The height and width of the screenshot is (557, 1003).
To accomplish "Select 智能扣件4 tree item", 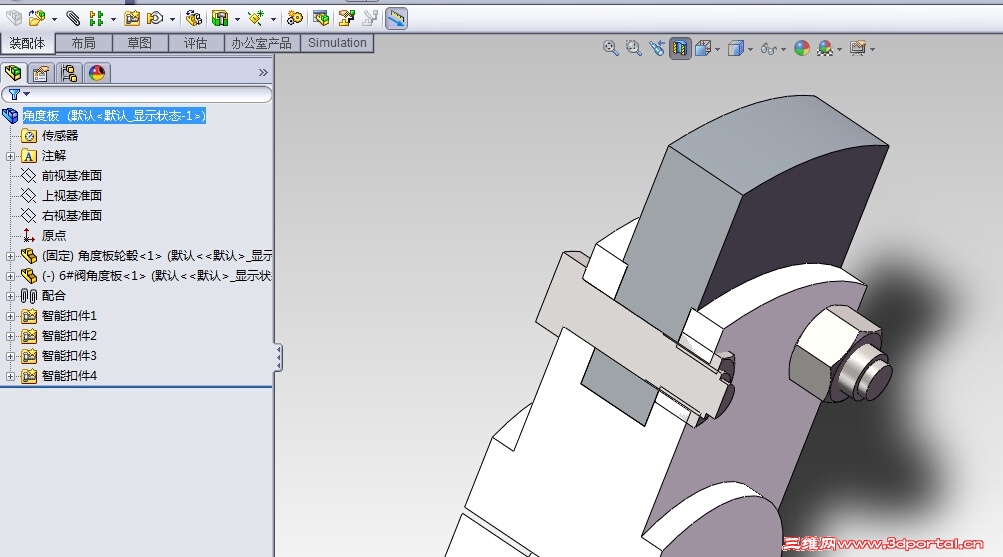I will tap(69, 376).
